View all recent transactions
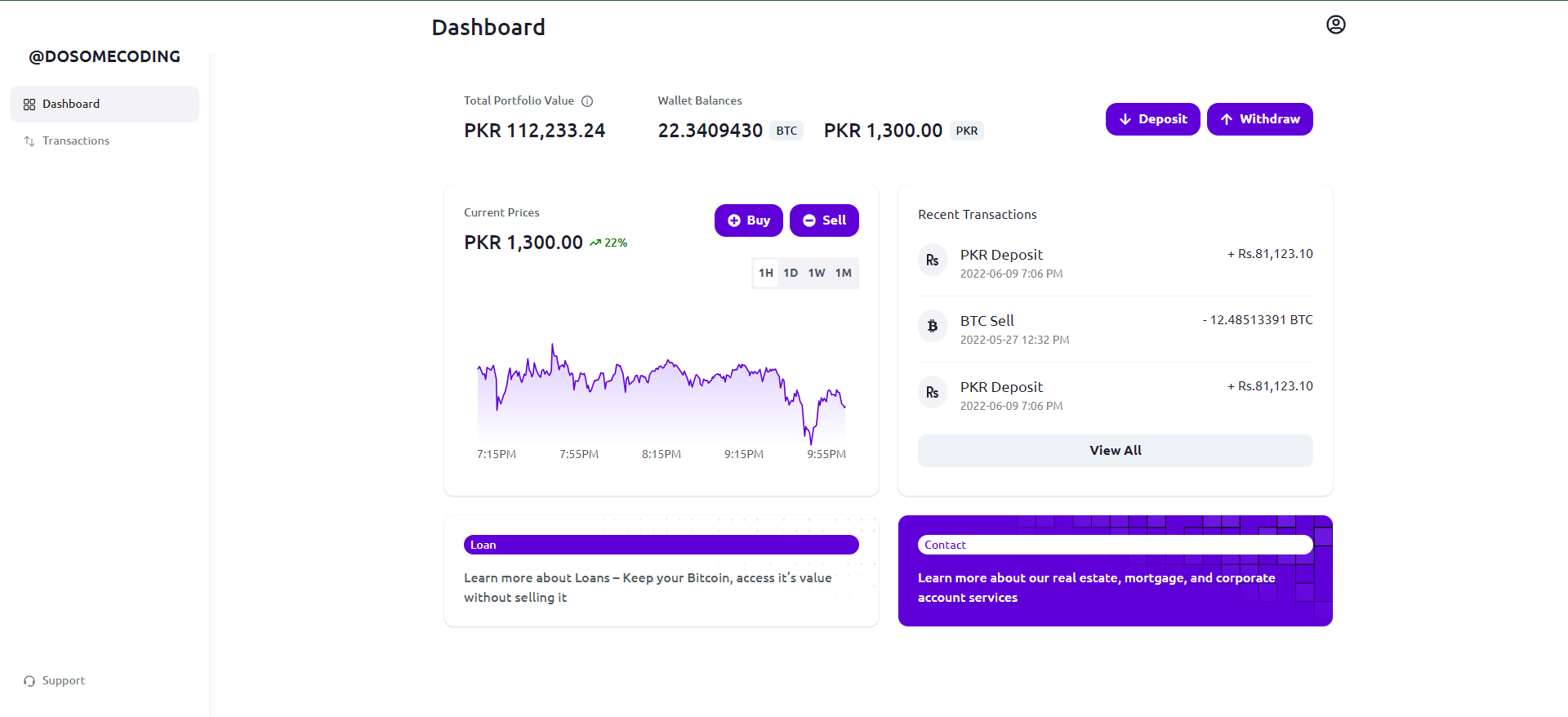 (x=1115, y=451)
